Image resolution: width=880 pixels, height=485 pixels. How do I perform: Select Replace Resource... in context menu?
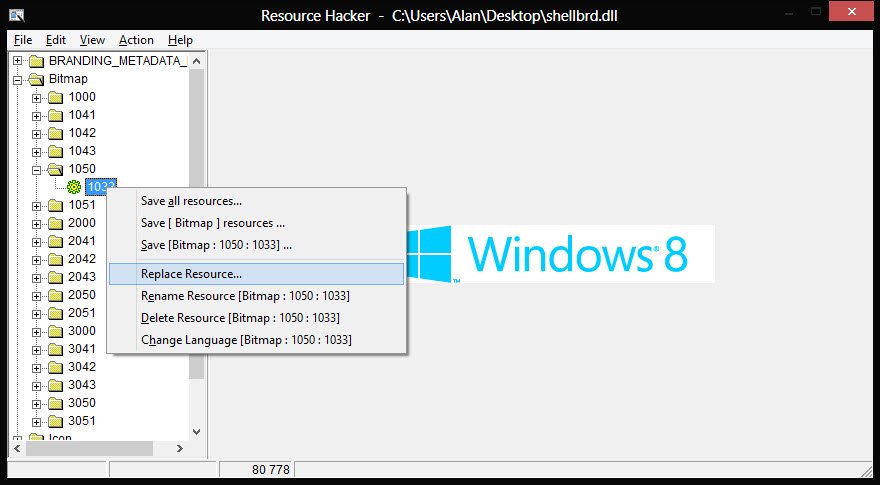click(x=256, y=274)
